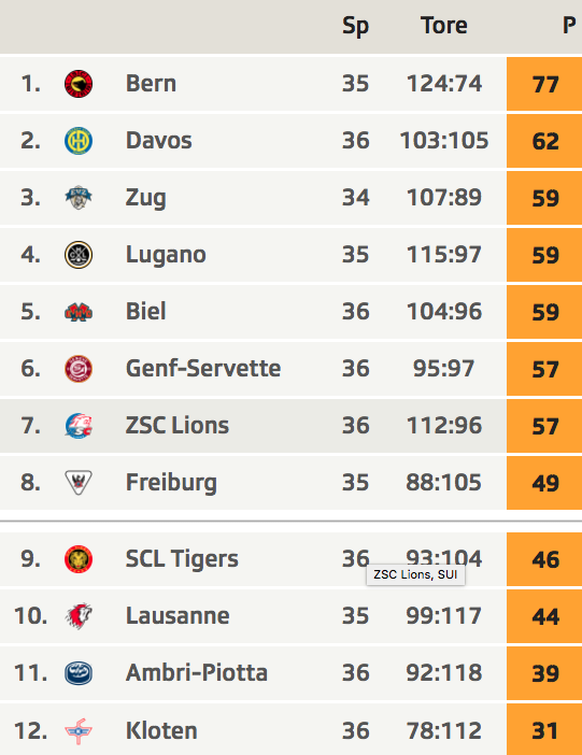The height and width of the screenshot is (755, 582).
Task: Click the Zug team logo
Action: pos(78,197)
